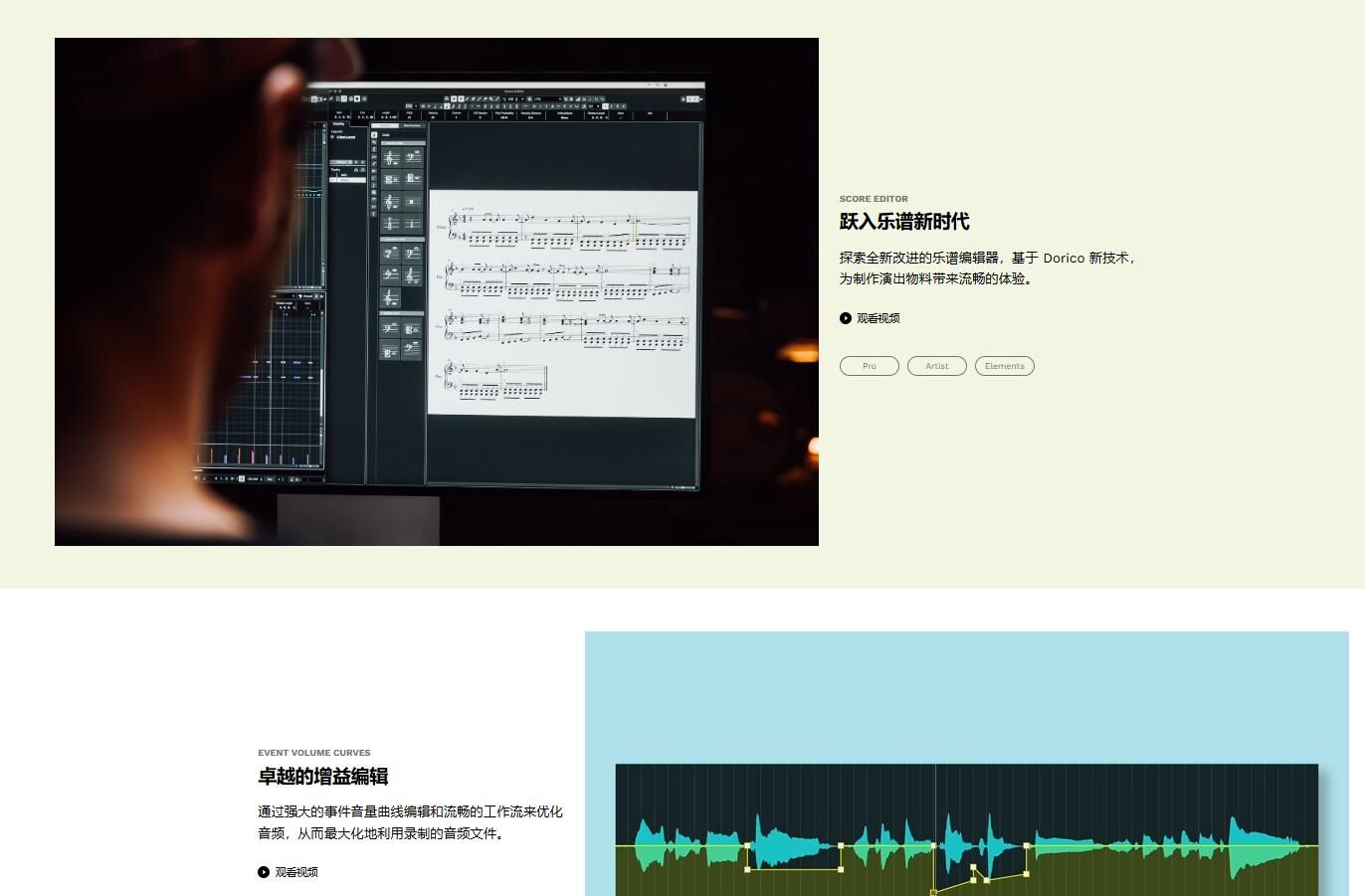Screen dimensions: 1365x896
Task: Select the rightmost volume curve point on the waveform
Action: (x=1027, y=846)
